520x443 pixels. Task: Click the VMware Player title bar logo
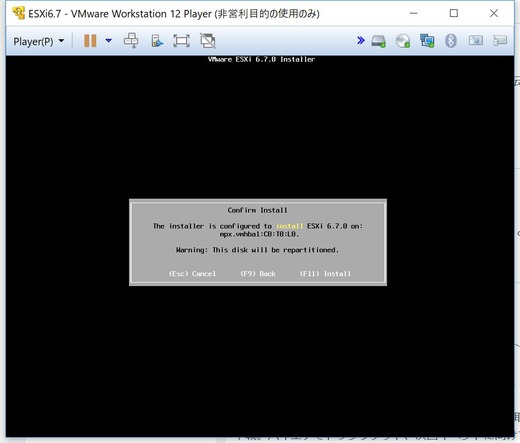(x=18, y=13)
